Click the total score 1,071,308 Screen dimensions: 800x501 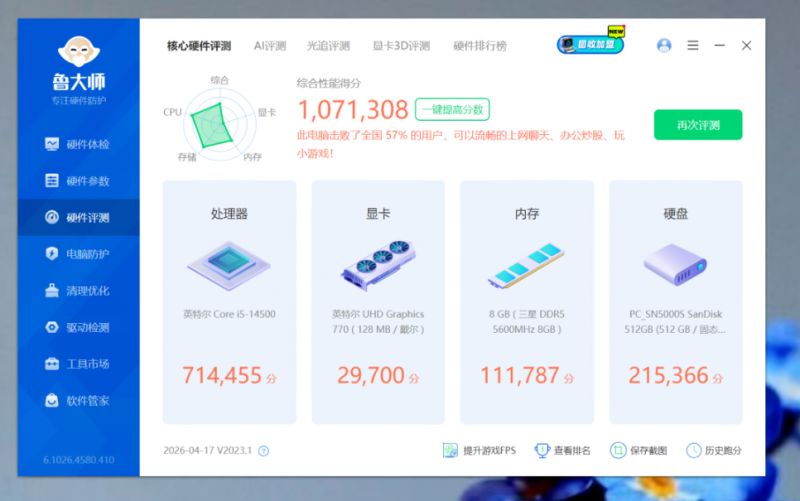(353, 110)
